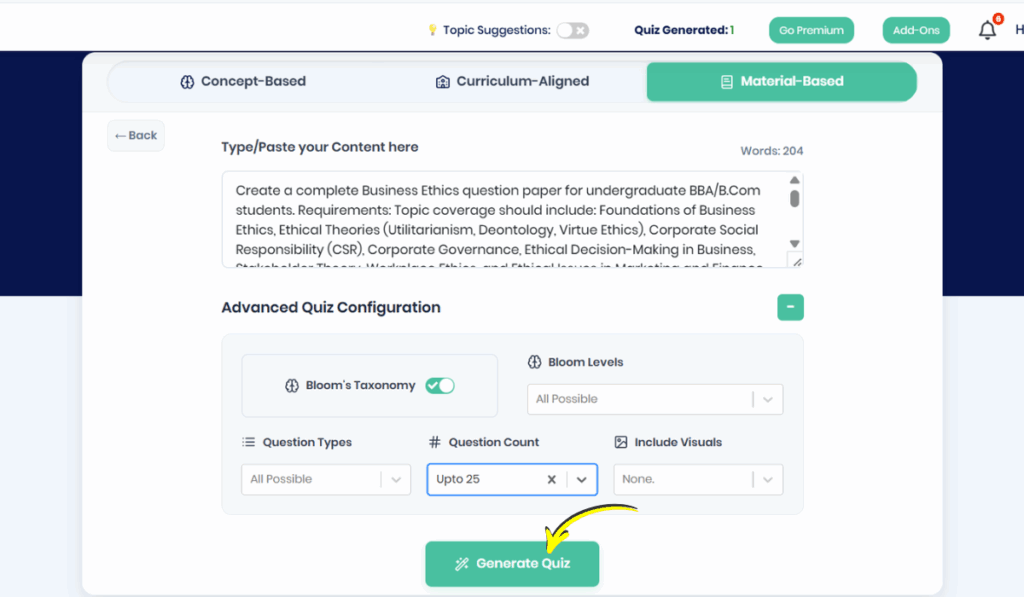Click the Generate Quiz button
Image resolution: width=1024 pixels, height=597 pixels.
pyautogui.click(x=512, y=564)
